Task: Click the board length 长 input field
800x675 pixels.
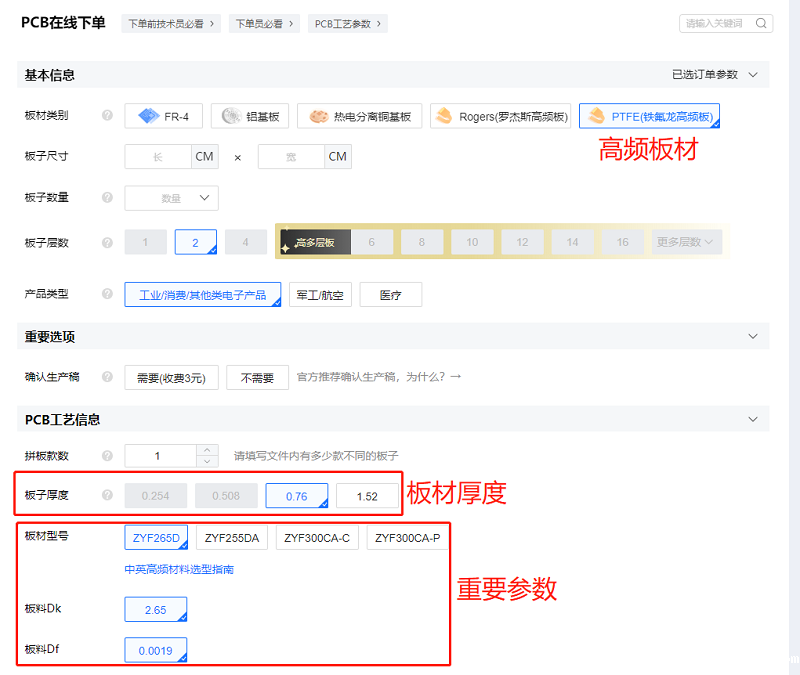Action: click(x=157, y=157)
